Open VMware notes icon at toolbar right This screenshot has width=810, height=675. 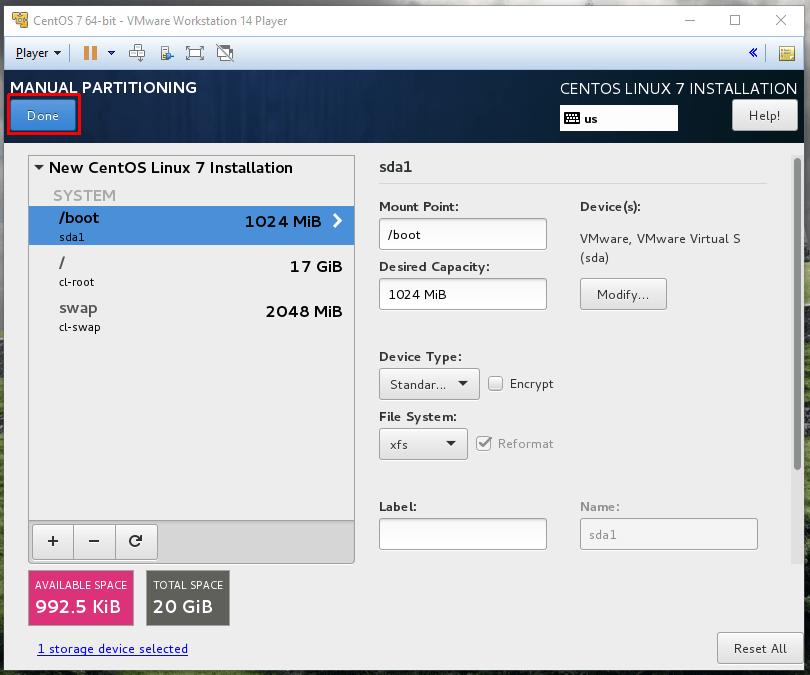pyautogui.click(x=787, y=53)
